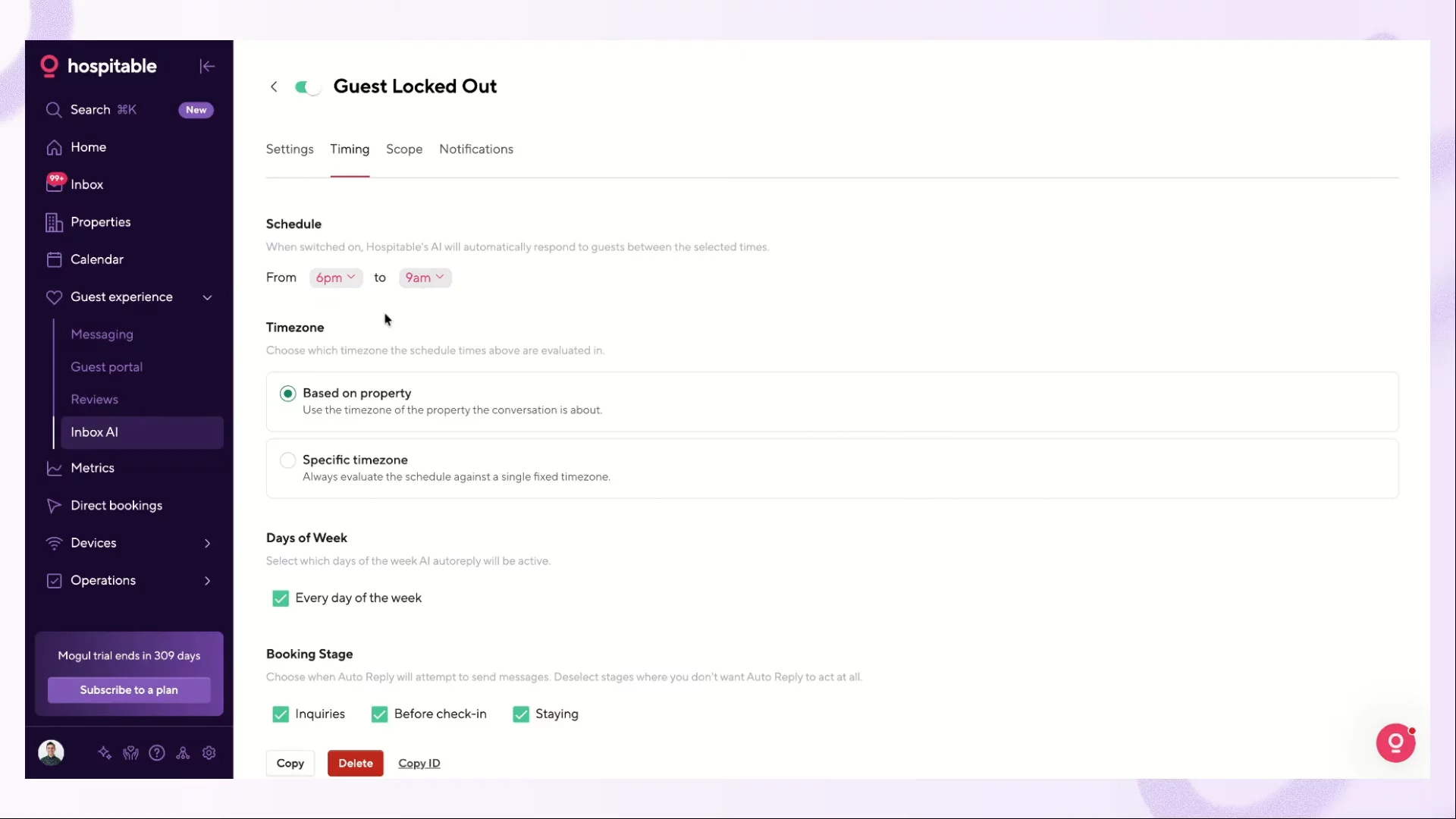Viewport: 1456px width, 819px height.
Task: Open the user profile avatar
Action: (51, 752)
